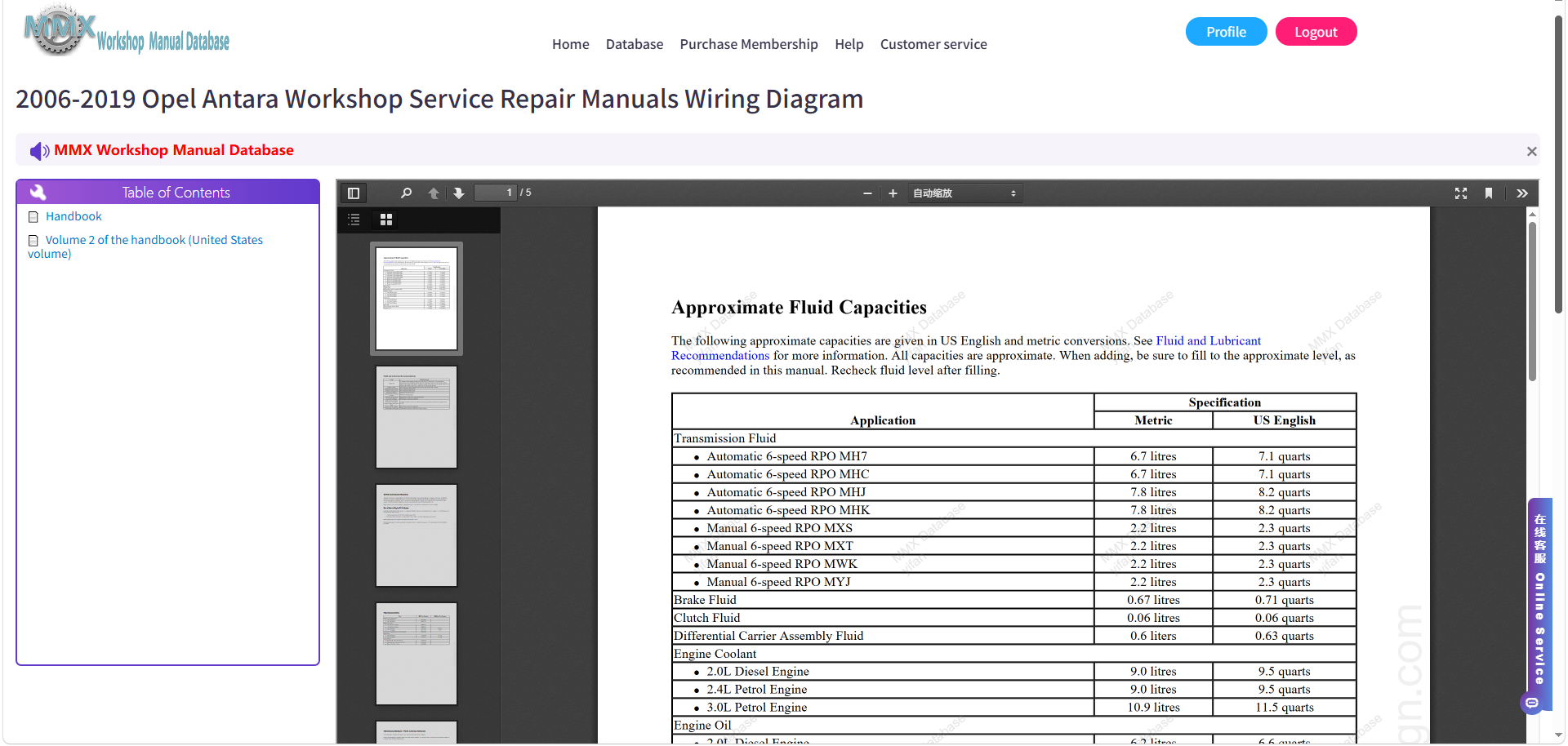The width and height of the screenshot is (1568, 746).
Task: Click the 'Specification' table header
Action: tap(1225, 402)
